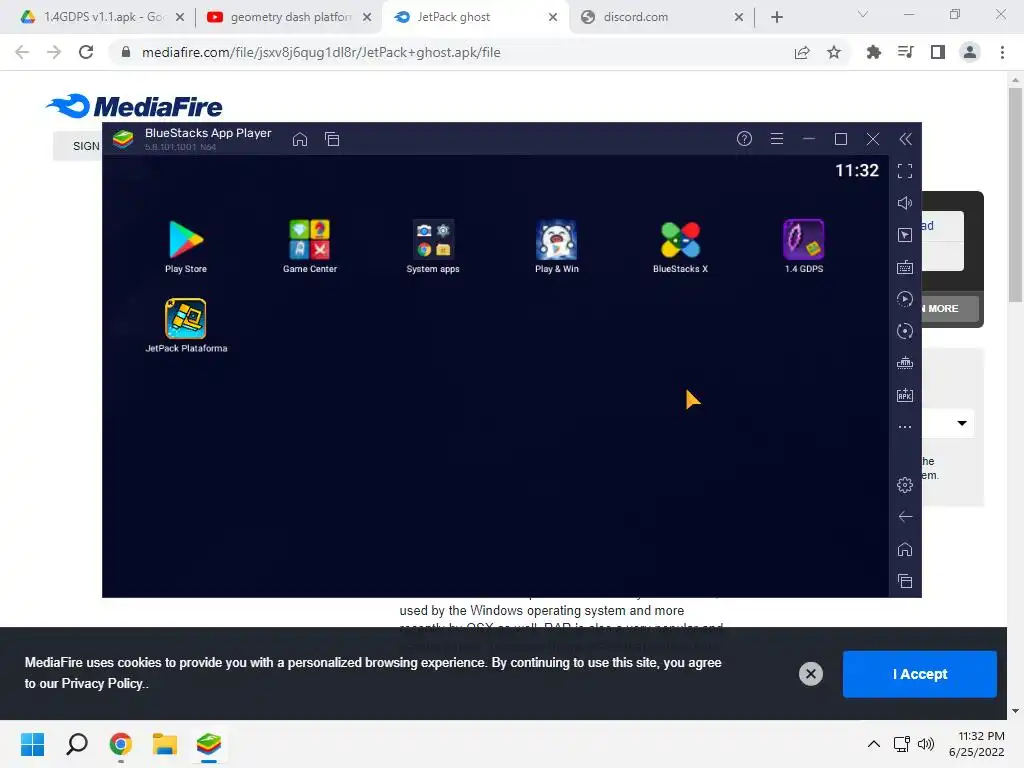This screenshot has width=1024, height=768.
Task: Open BlueStacks recent apps button
Action: point(904,581)
